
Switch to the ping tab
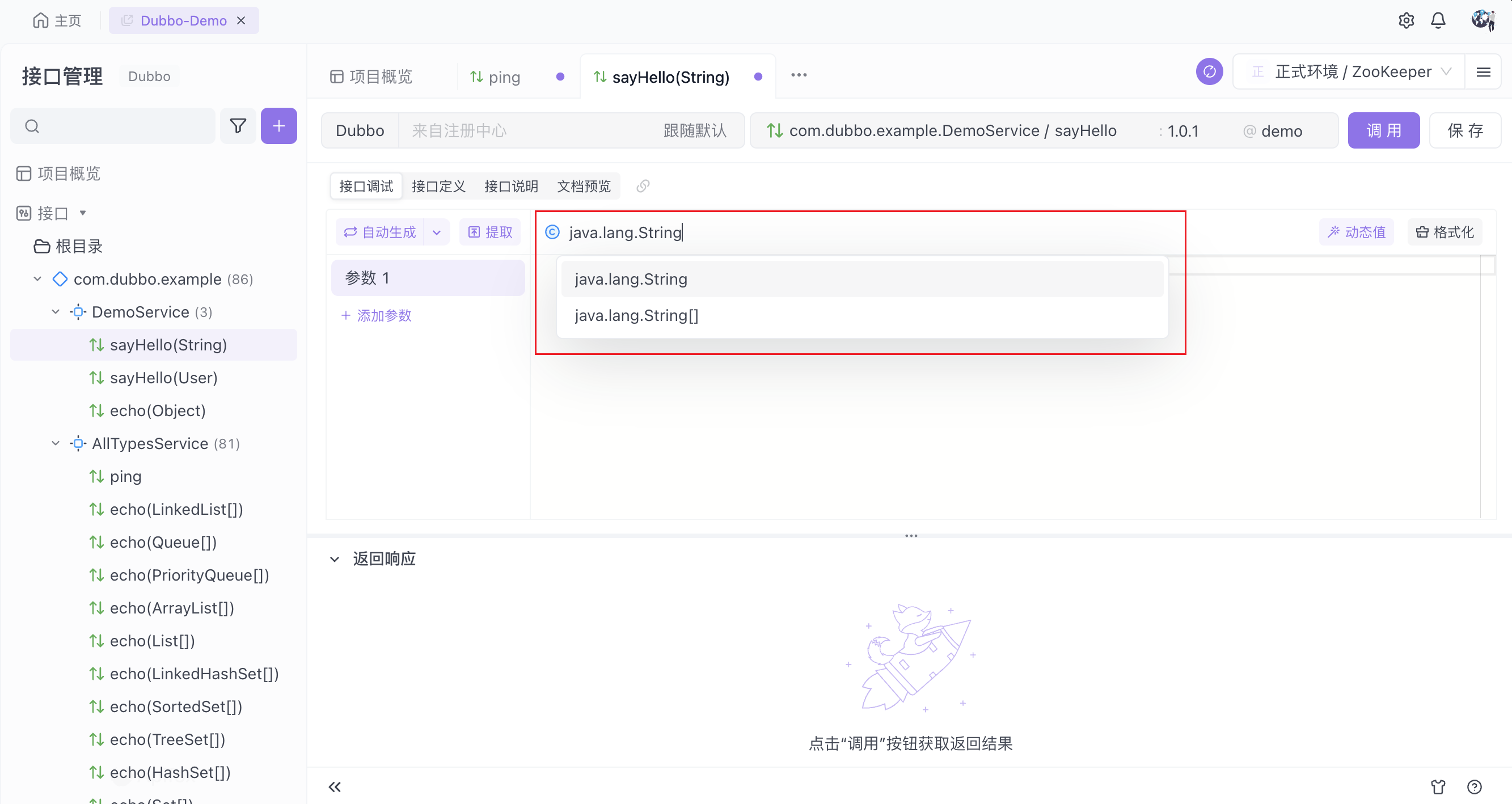(x=504, y=77)
